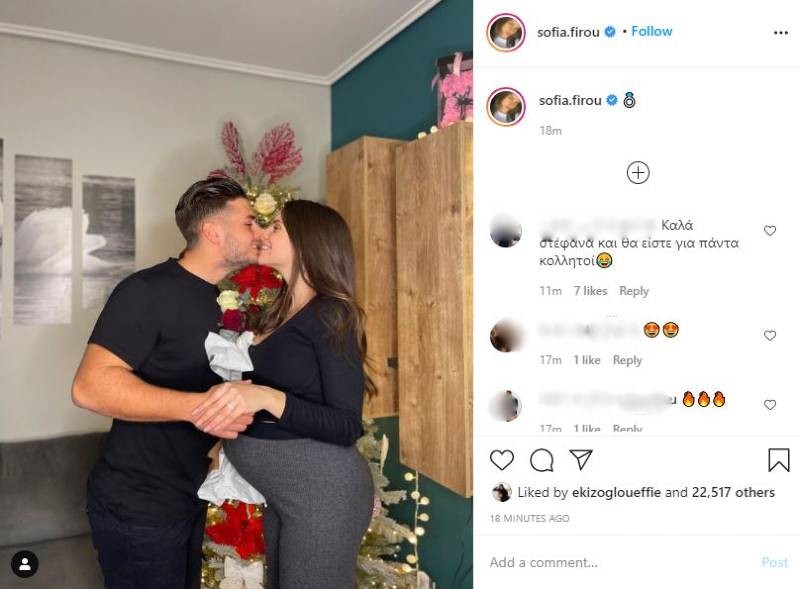Load more comments with the plus circle
The height and width of the screenshot is (589, 800).
click(638, 173)
